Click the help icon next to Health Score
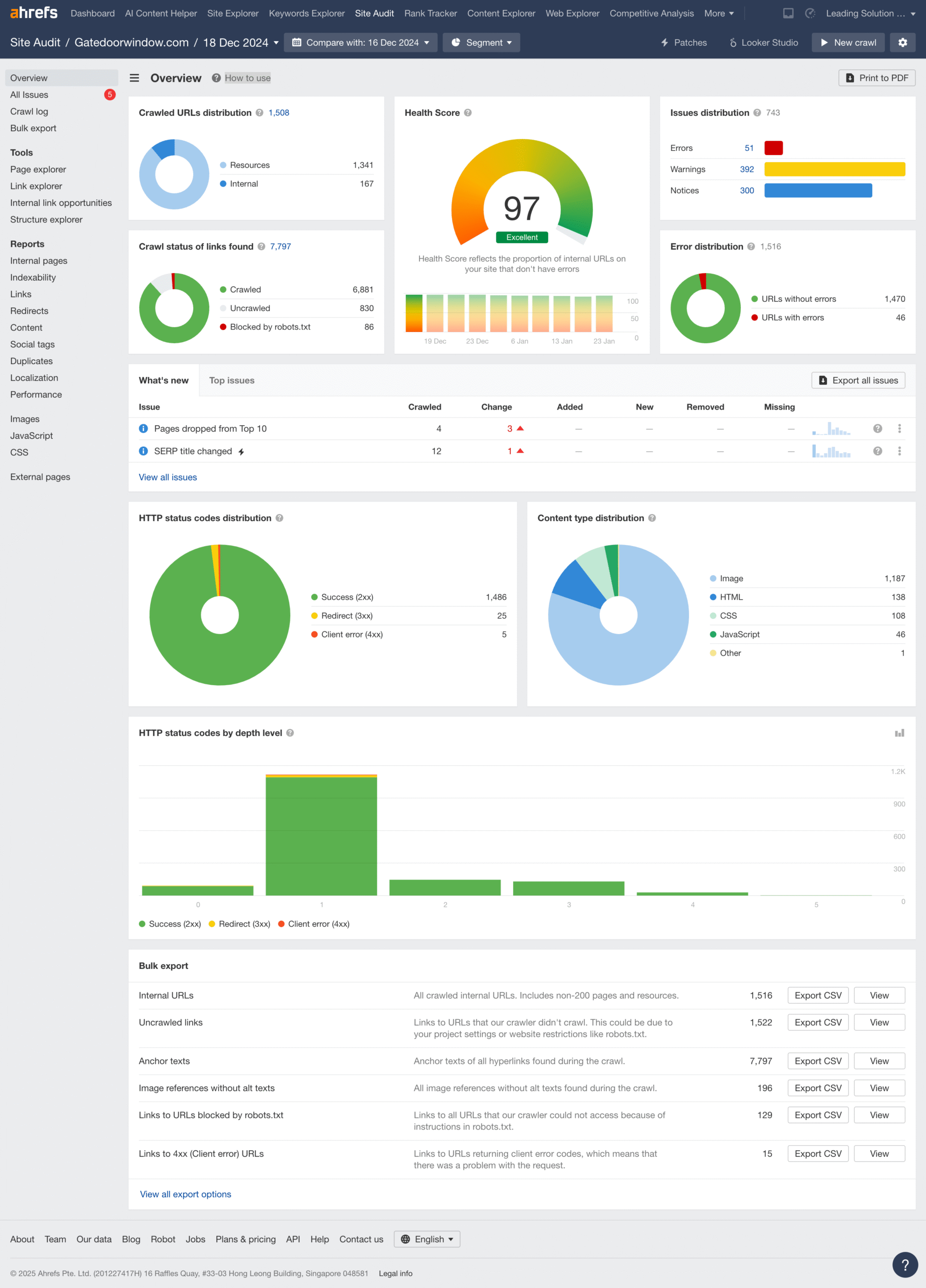This screenshot has width=926, height=1288. 468,112
